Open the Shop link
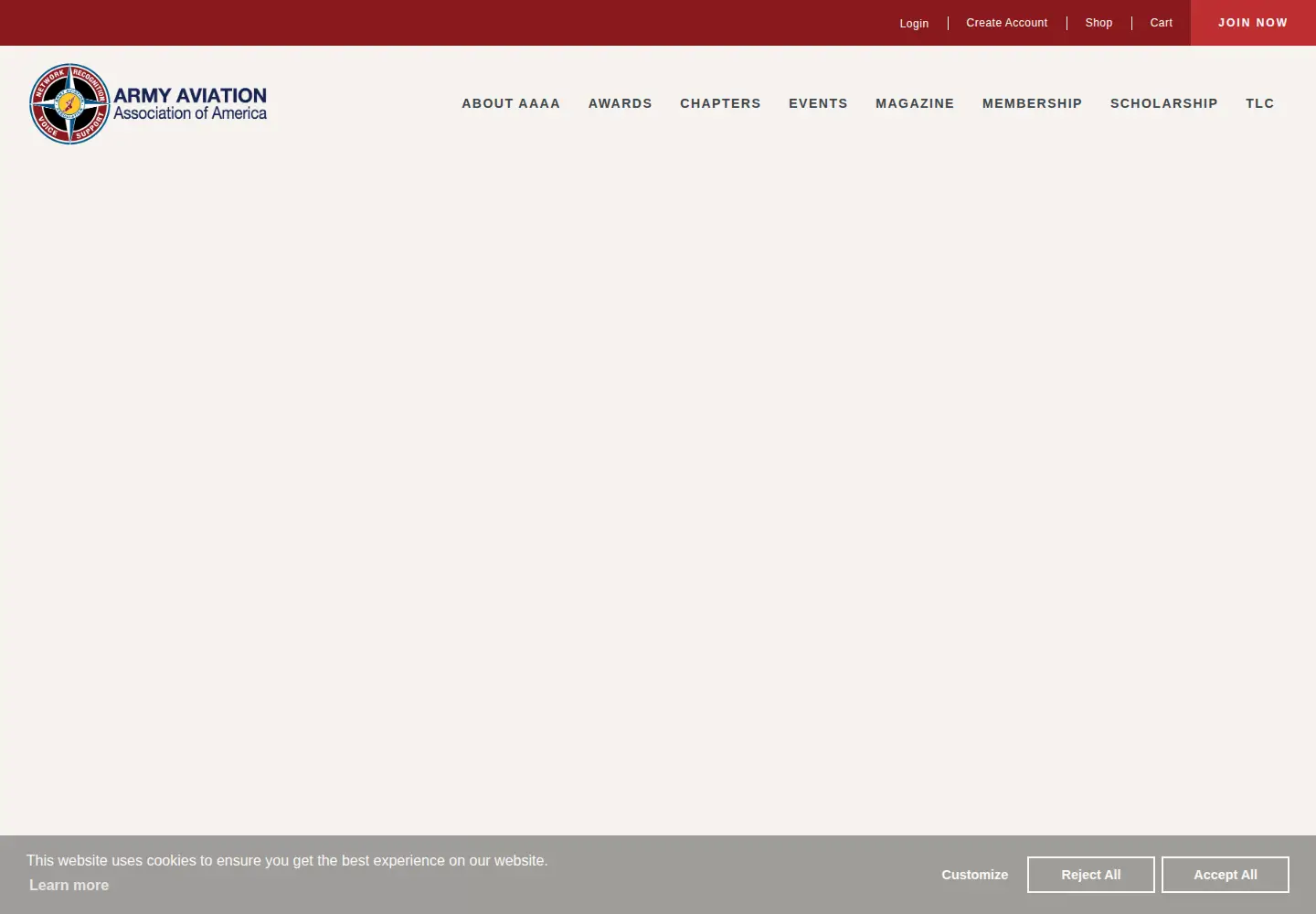Viewport: 1316px width, 914px height. [1098, 23]
